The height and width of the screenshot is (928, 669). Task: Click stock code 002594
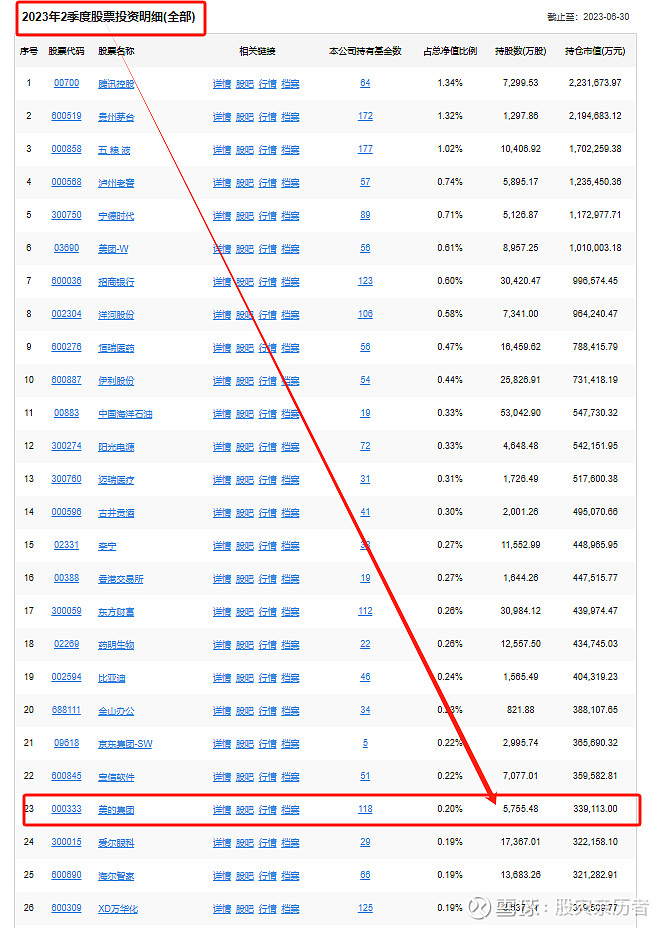click(x=66, y=678)
